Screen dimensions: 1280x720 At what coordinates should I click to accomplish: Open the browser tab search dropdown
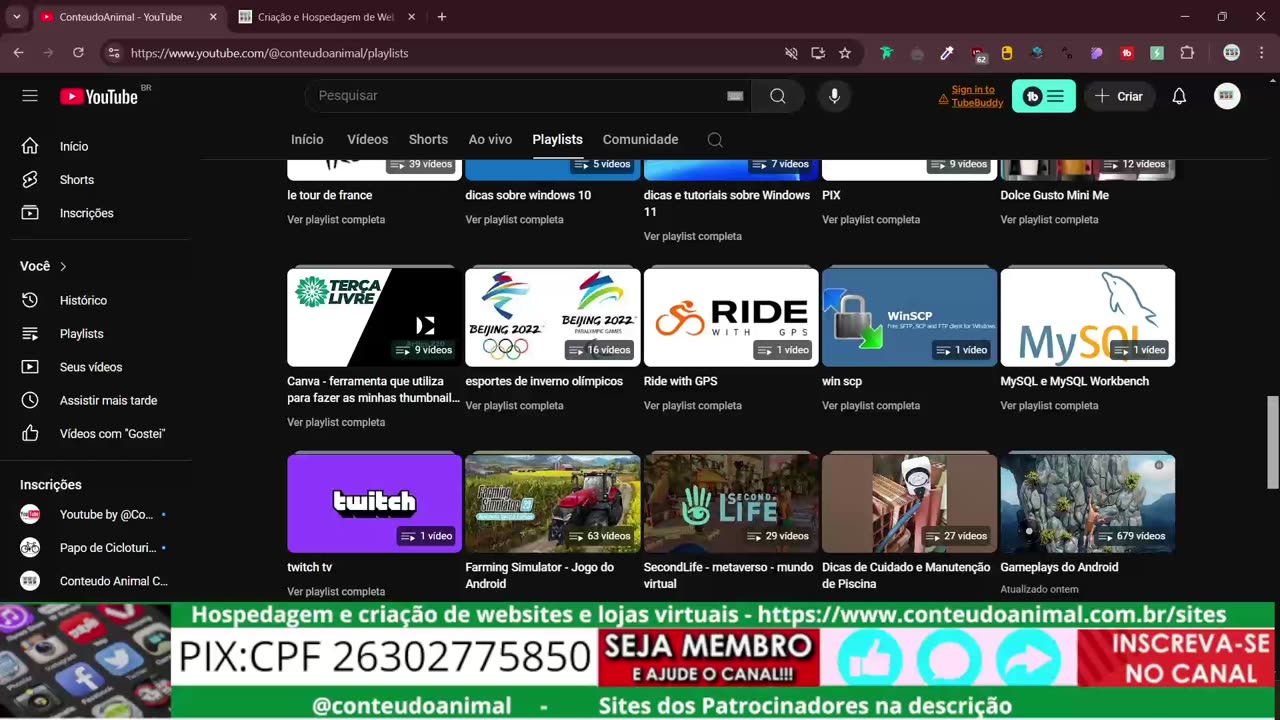(x=16, y=17)
